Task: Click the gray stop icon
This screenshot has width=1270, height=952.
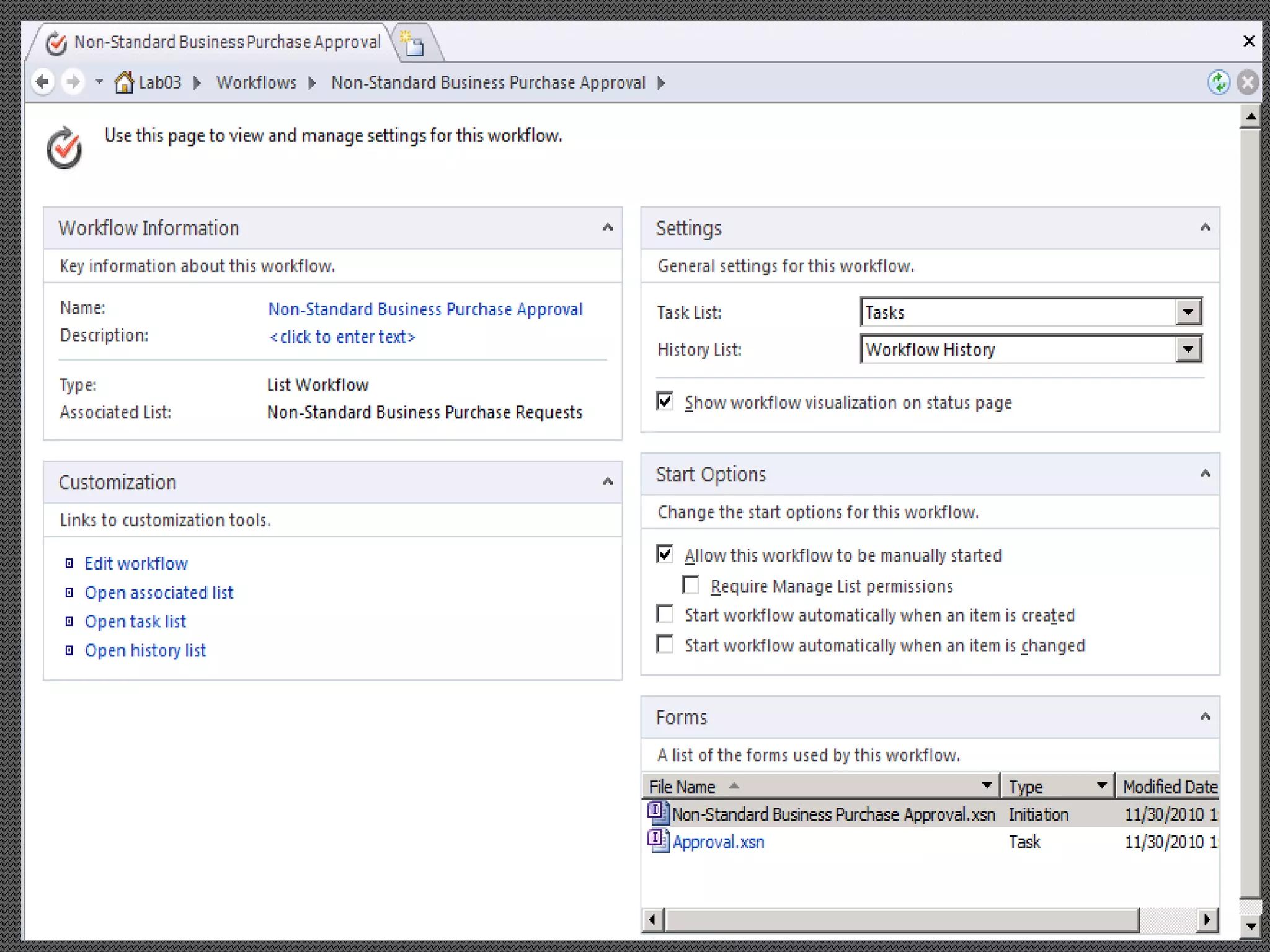Action: click(1248, 82)
